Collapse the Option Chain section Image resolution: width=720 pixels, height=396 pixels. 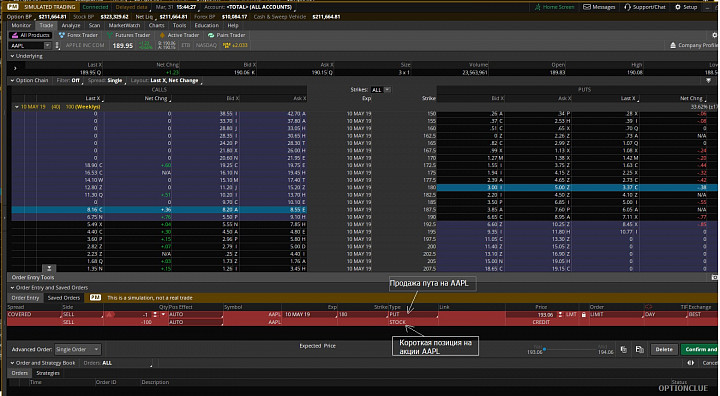pos(12,80)
